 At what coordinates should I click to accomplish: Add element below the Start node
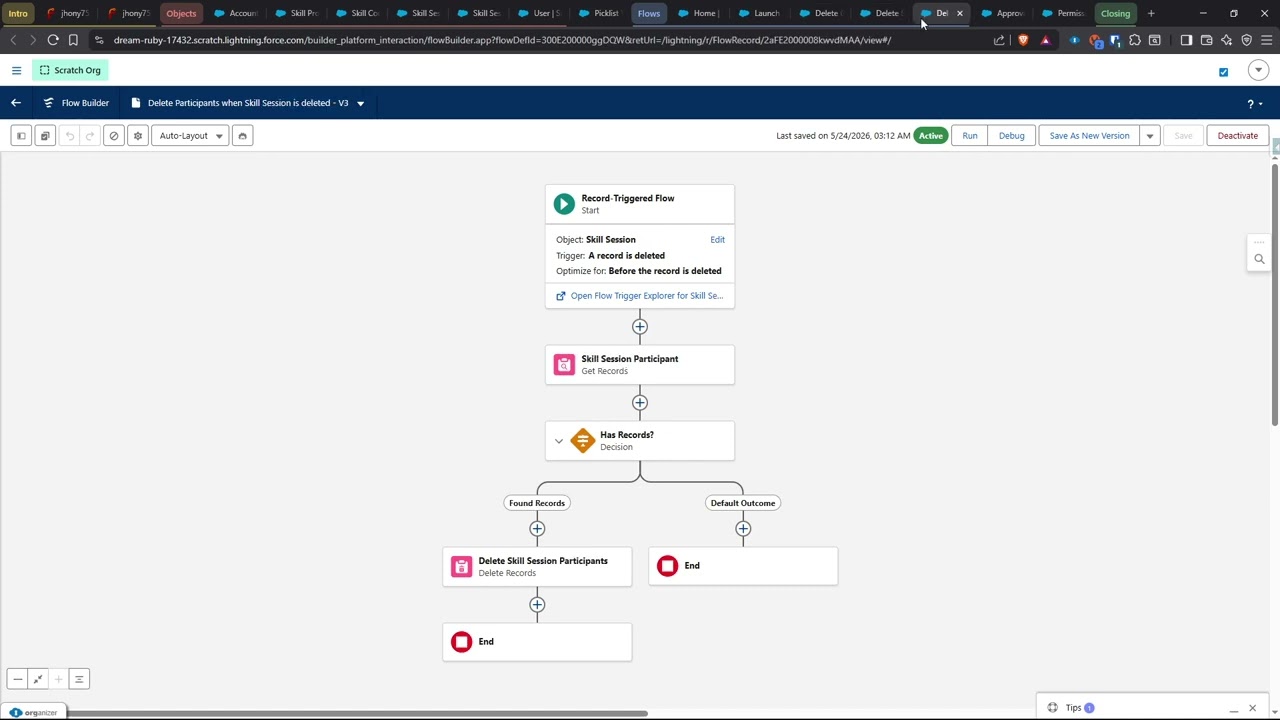[640, 327]
